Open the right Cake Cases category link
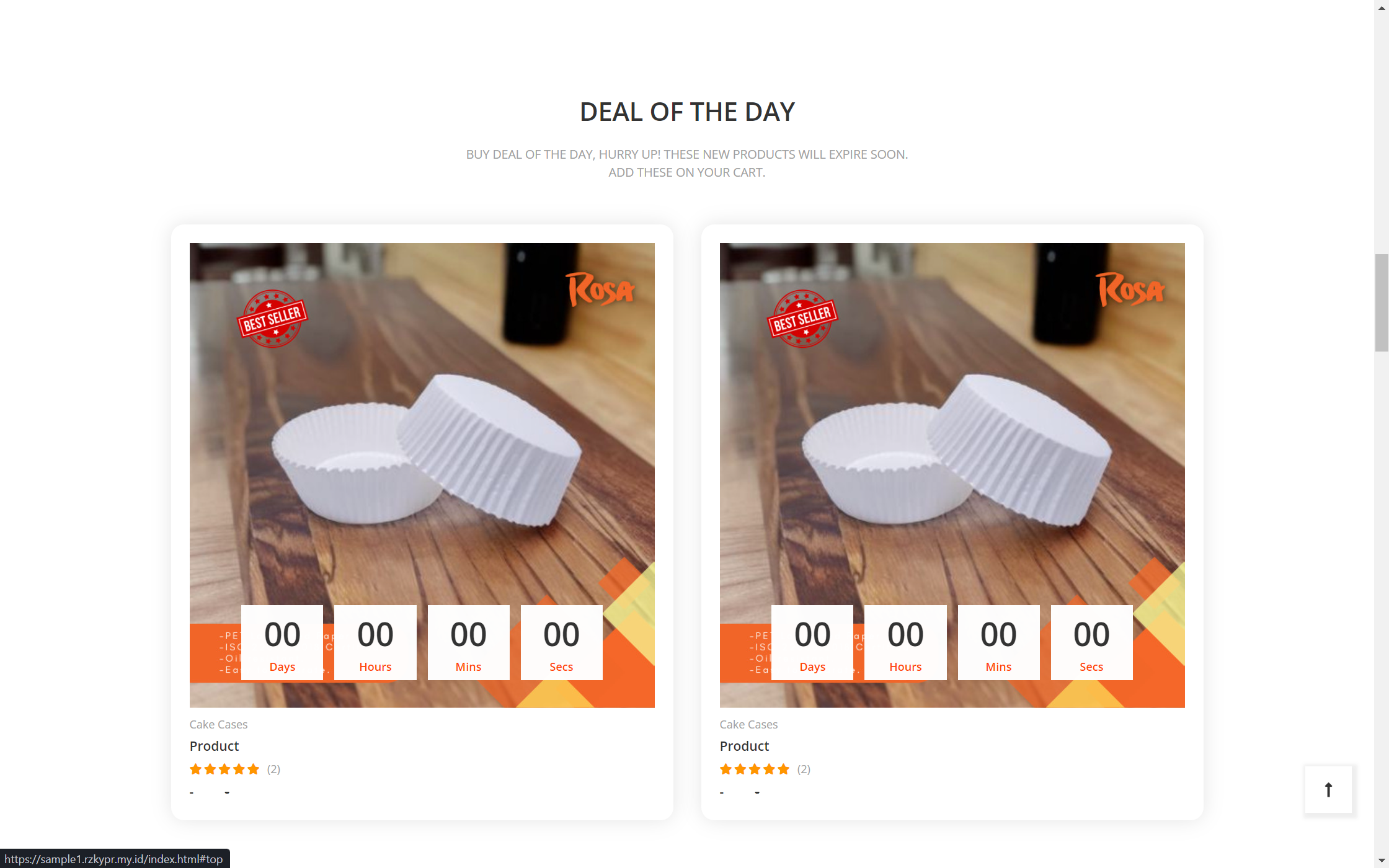The height and width of the screenshot is (868, 1389). click(748, 724)
